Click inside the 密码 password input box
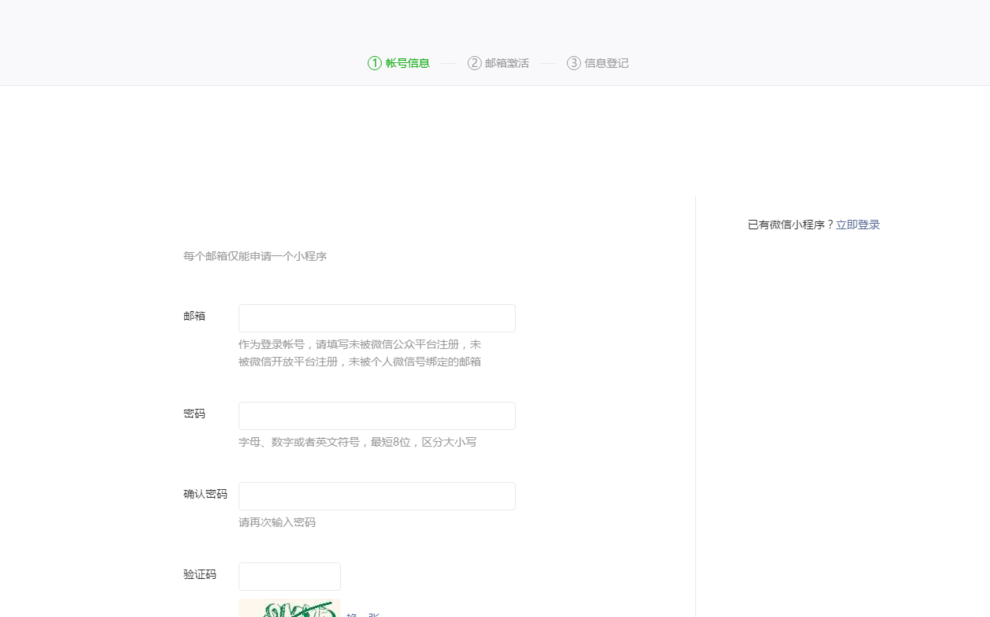This screenshot has height=617, width=990. click(x=377, y=414)
